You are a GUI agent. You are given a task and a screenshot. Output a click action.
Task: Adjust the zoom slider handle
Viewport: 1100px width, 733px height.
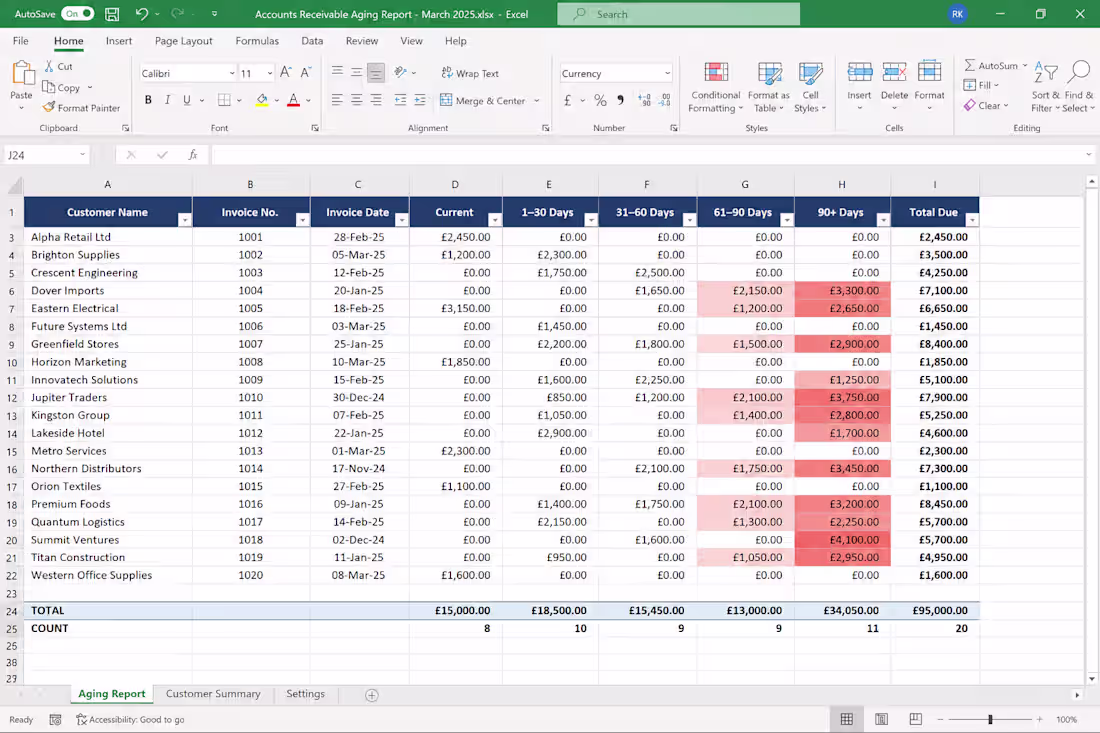click(x=990, y=719)
